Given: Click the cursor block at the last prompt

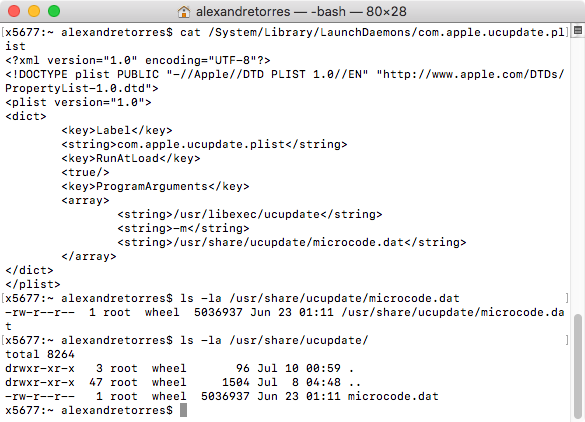Looking at the screenshot, I should click(184, 410).
